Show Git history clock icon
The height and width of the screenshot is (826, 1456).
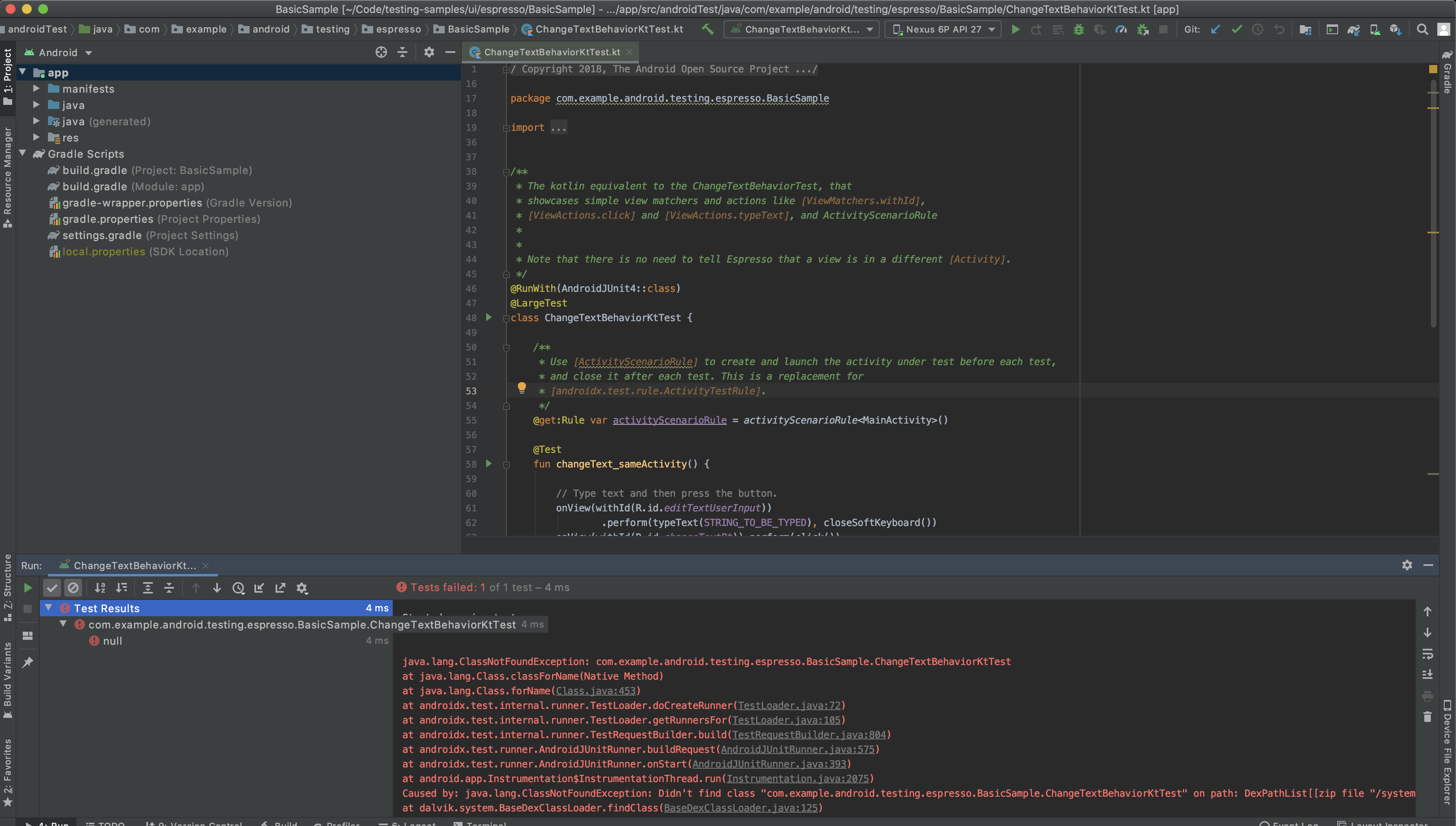pyautogui.click(x=1258, y=30)
